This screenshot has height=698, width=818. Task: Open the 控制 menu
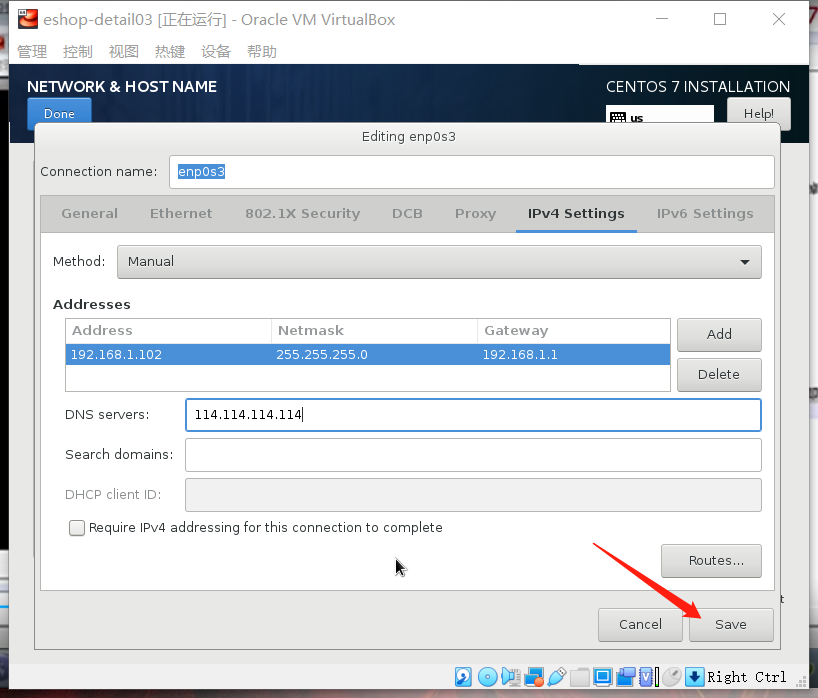(78, 52)
